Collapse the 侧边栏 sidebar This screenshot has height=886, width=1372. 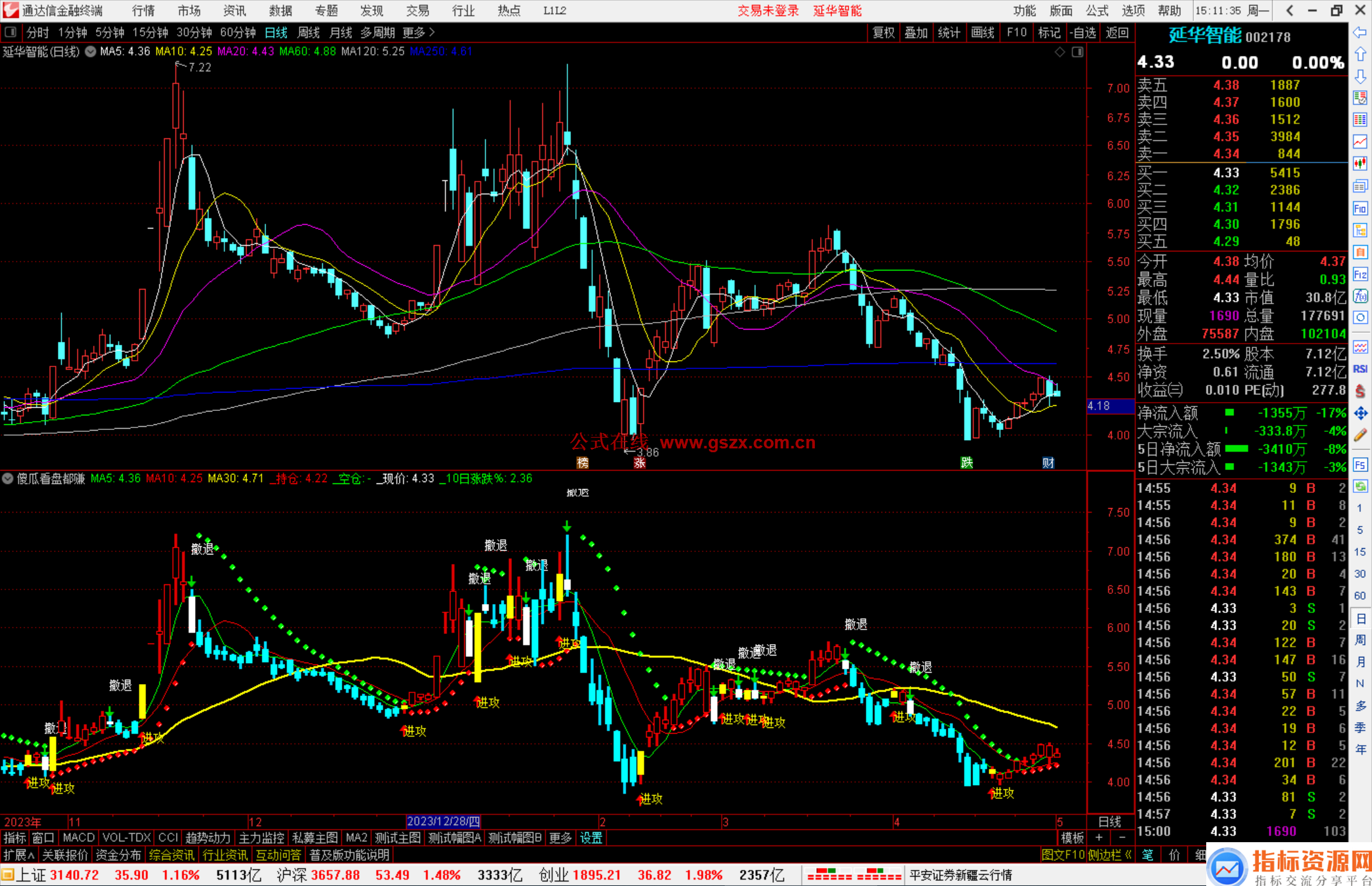coord(1109,855)
